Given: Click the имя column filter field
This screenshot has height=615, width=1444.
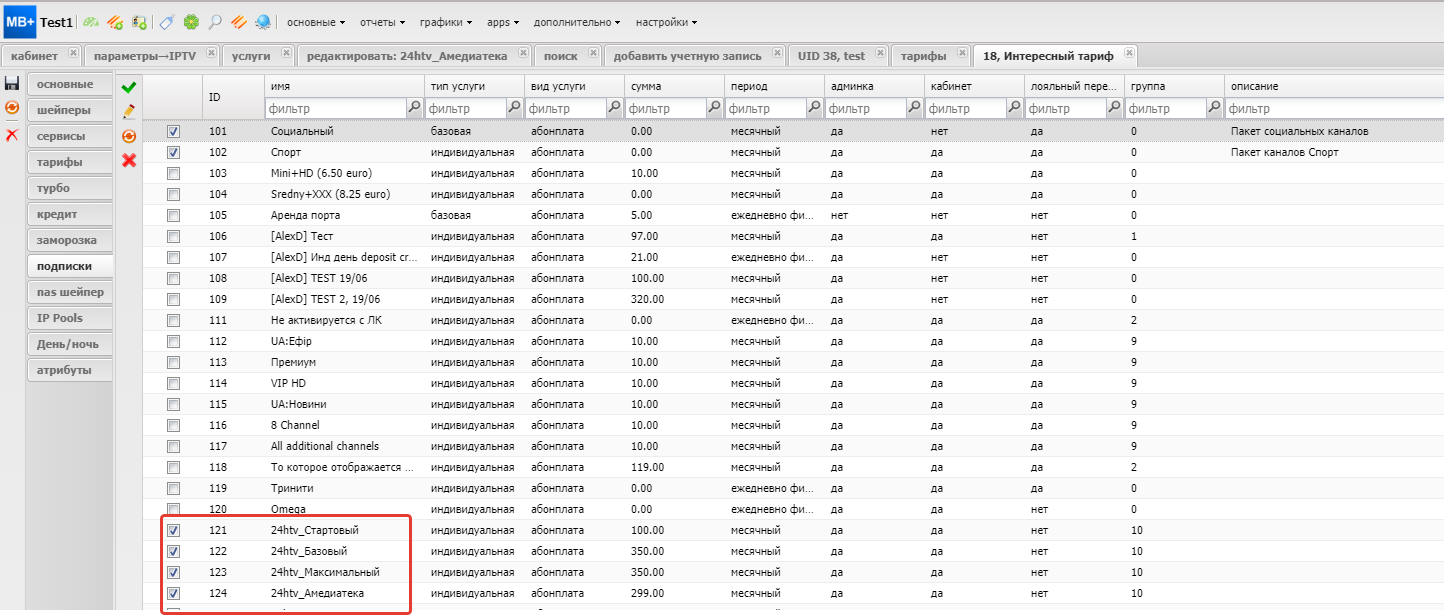Looking at the screenshot, I should coord(334,108).
